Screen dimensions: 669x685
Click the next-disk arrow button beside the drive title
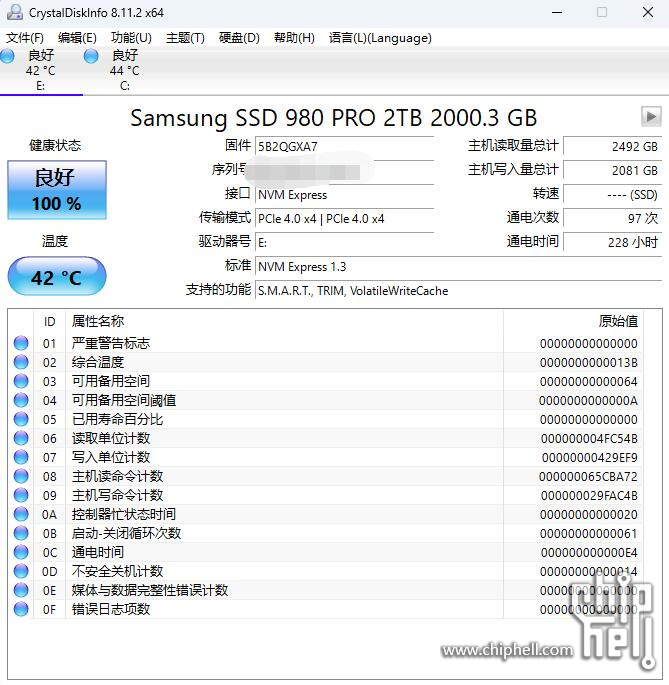coord(651,117)
